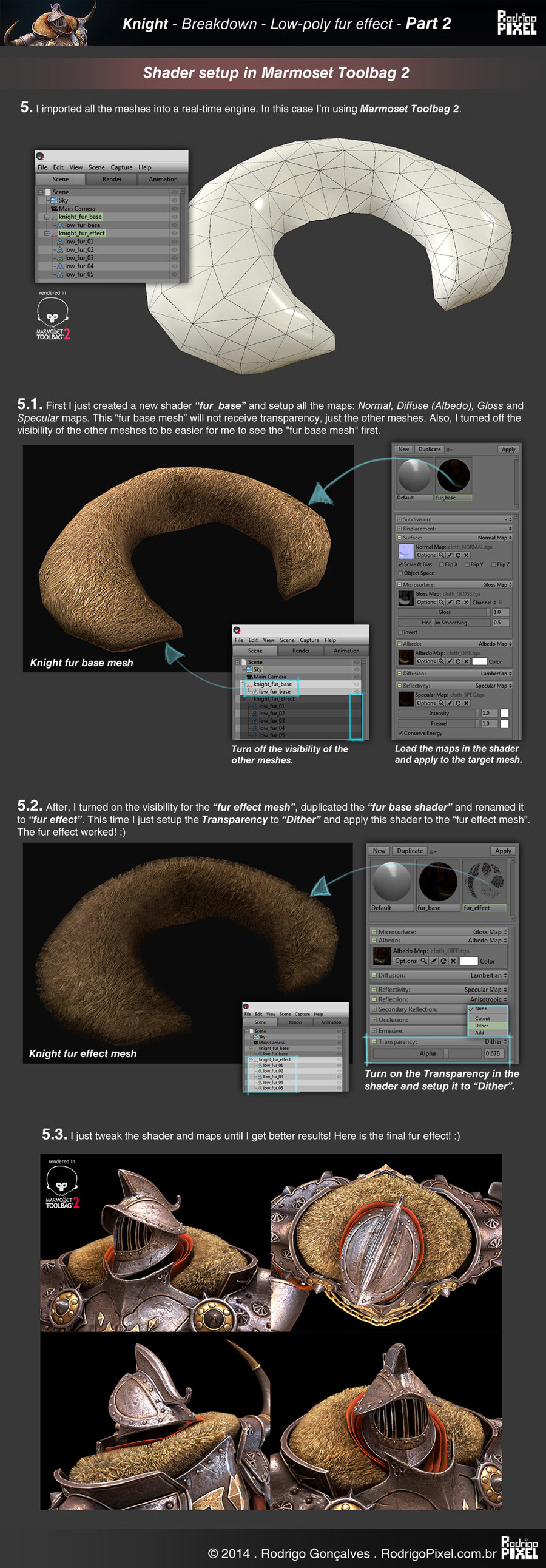
Task: Click the magnifier icon beside Normal Map Options
Action: coord(441,555)
